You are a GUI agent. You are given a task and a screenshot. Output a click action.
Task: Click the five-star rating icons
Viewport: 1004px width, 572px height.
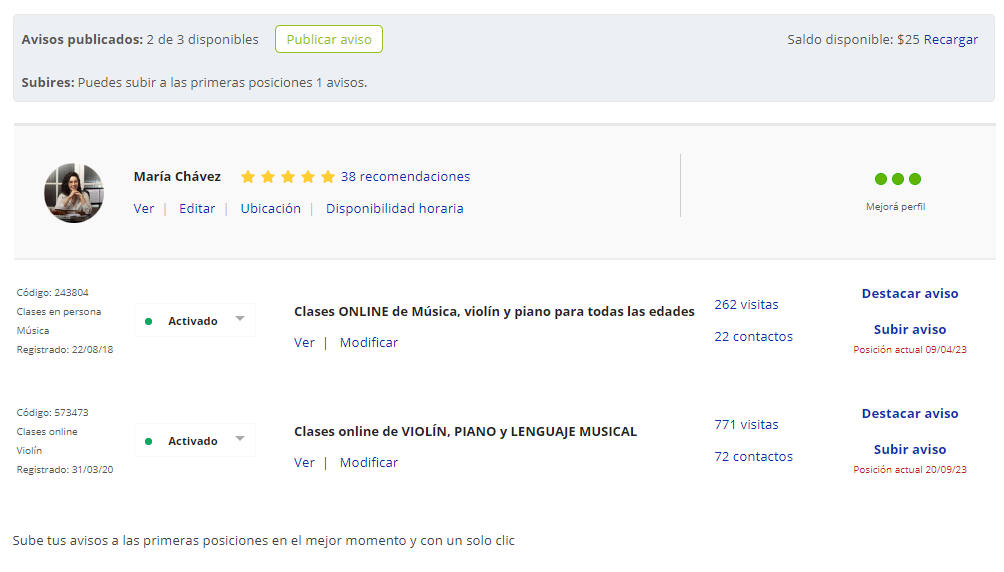287,177
